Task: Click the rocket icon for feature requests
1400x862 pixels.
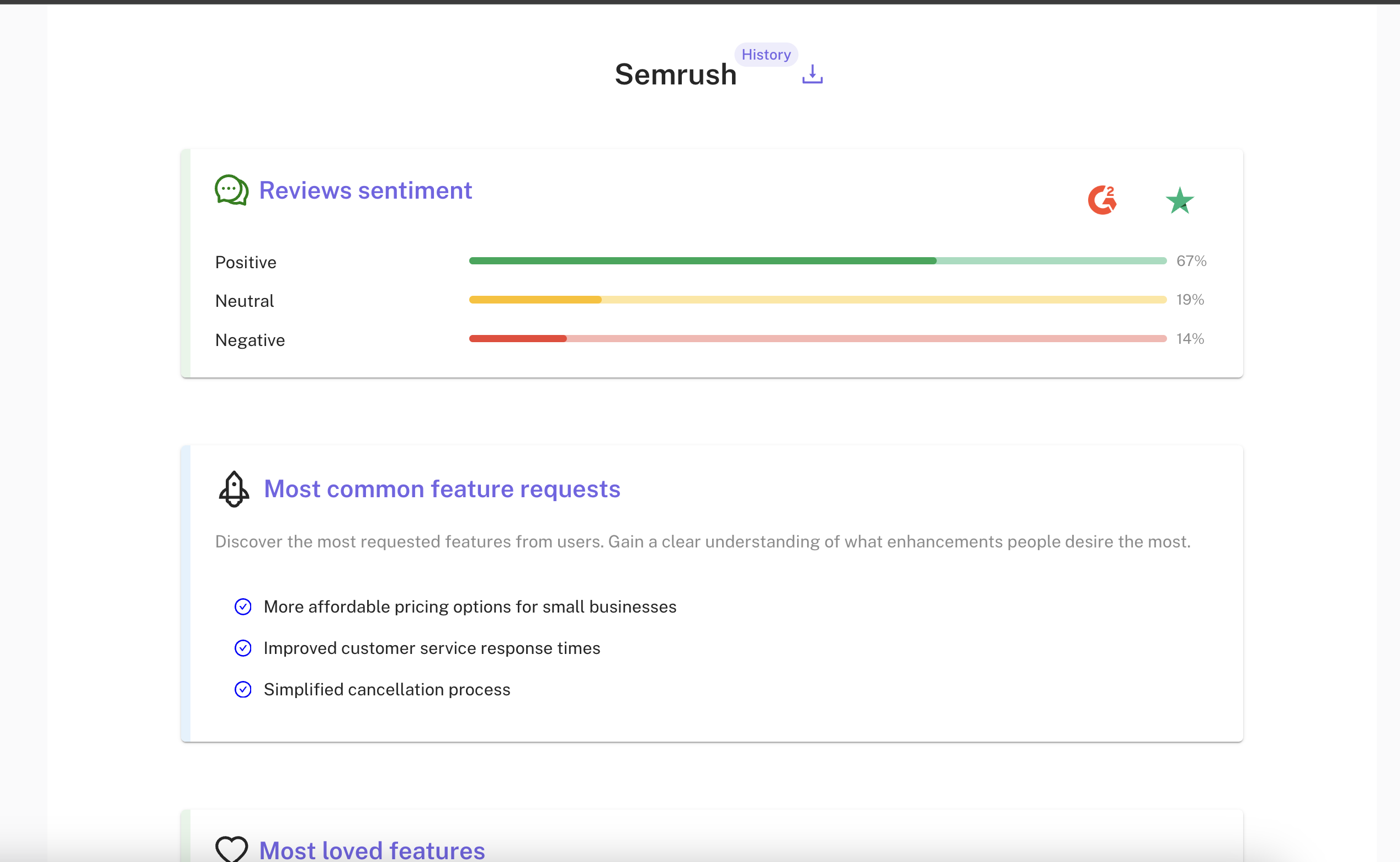Action: (x=234, y=489)
